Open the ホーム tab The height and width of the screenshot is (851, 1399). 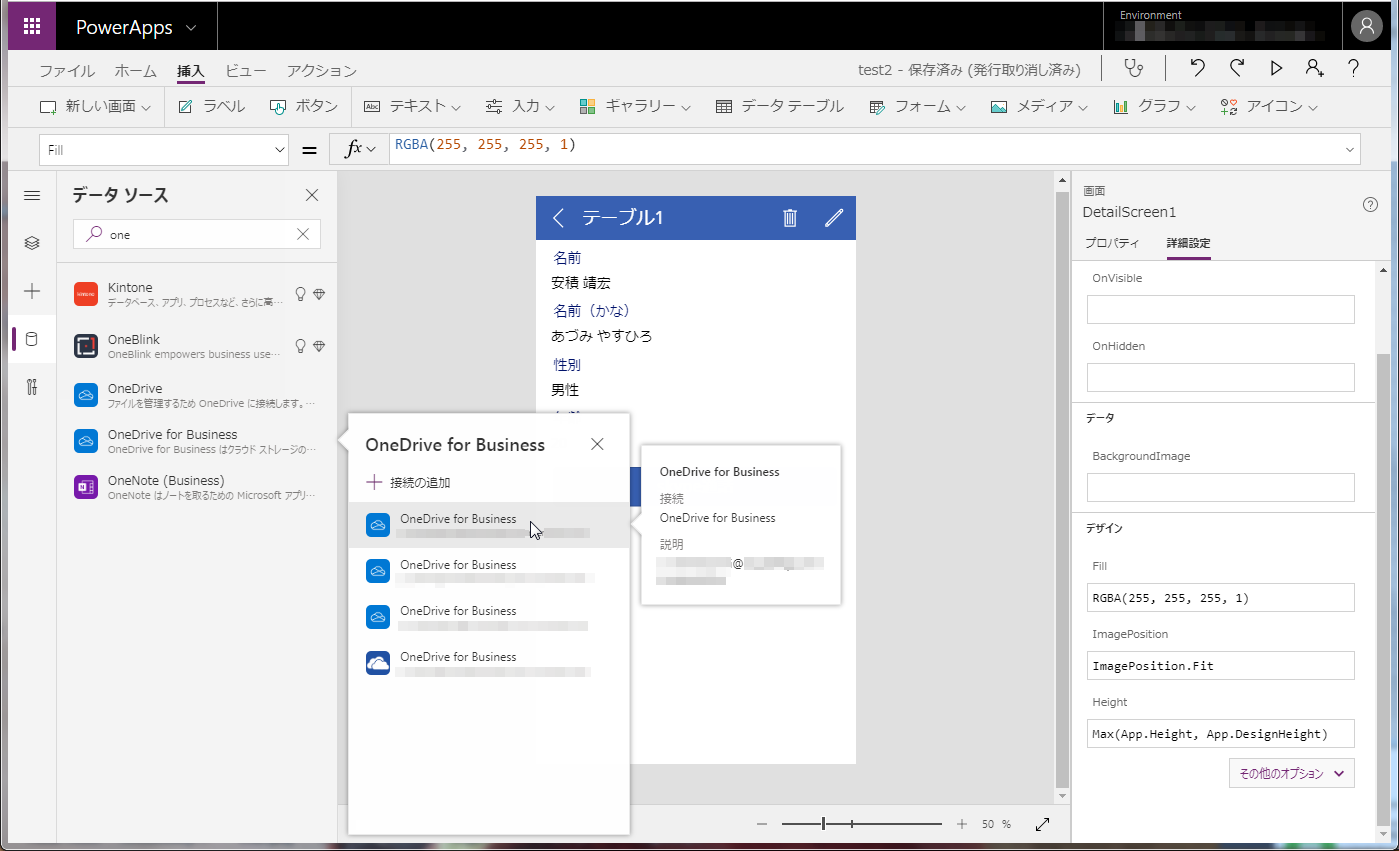click(136, 71)
